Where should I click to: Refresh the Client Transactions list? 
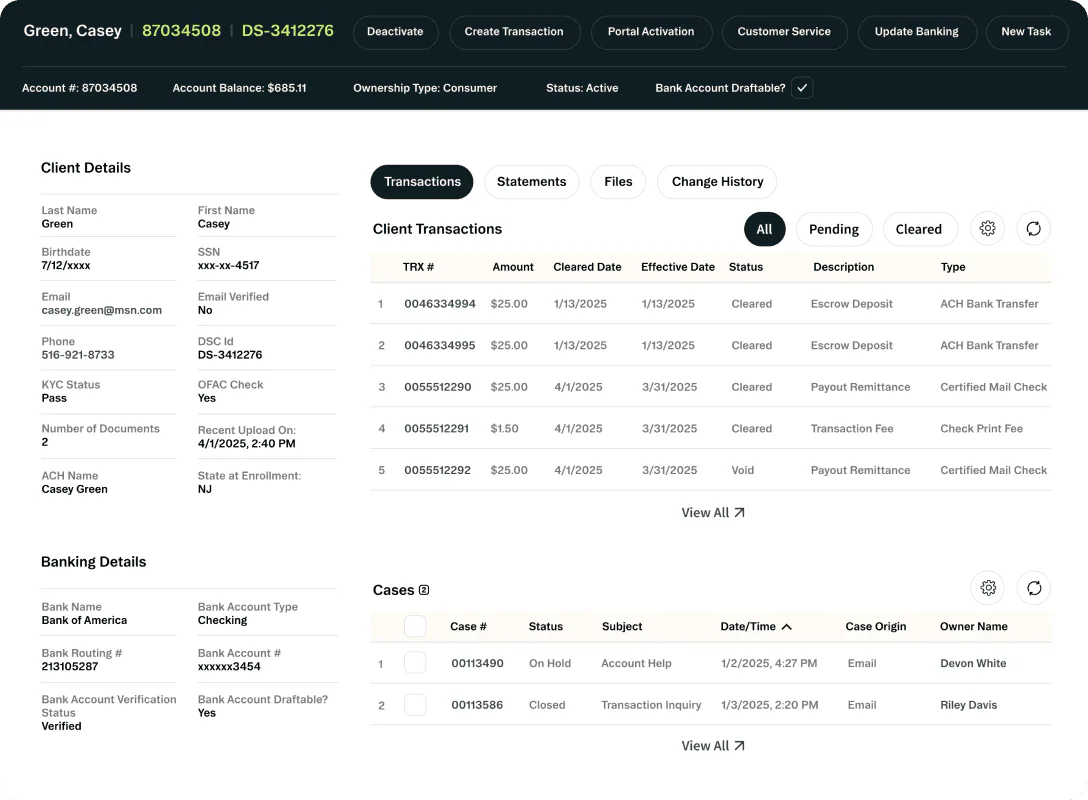1033,229
